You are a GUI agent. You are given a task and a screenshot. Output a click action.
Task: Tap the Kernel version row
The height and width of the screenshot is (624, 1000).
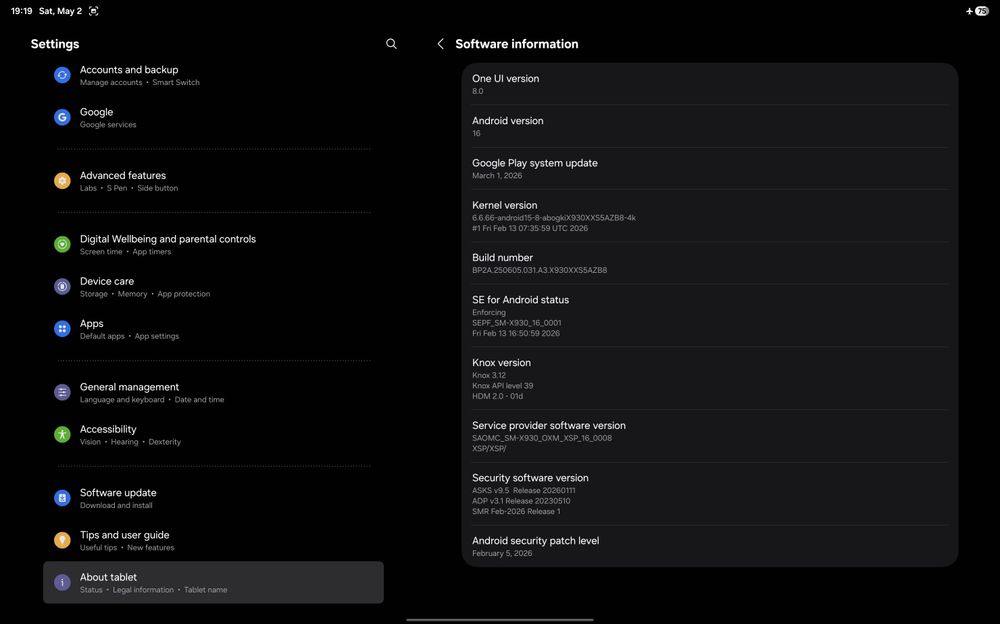710,216
